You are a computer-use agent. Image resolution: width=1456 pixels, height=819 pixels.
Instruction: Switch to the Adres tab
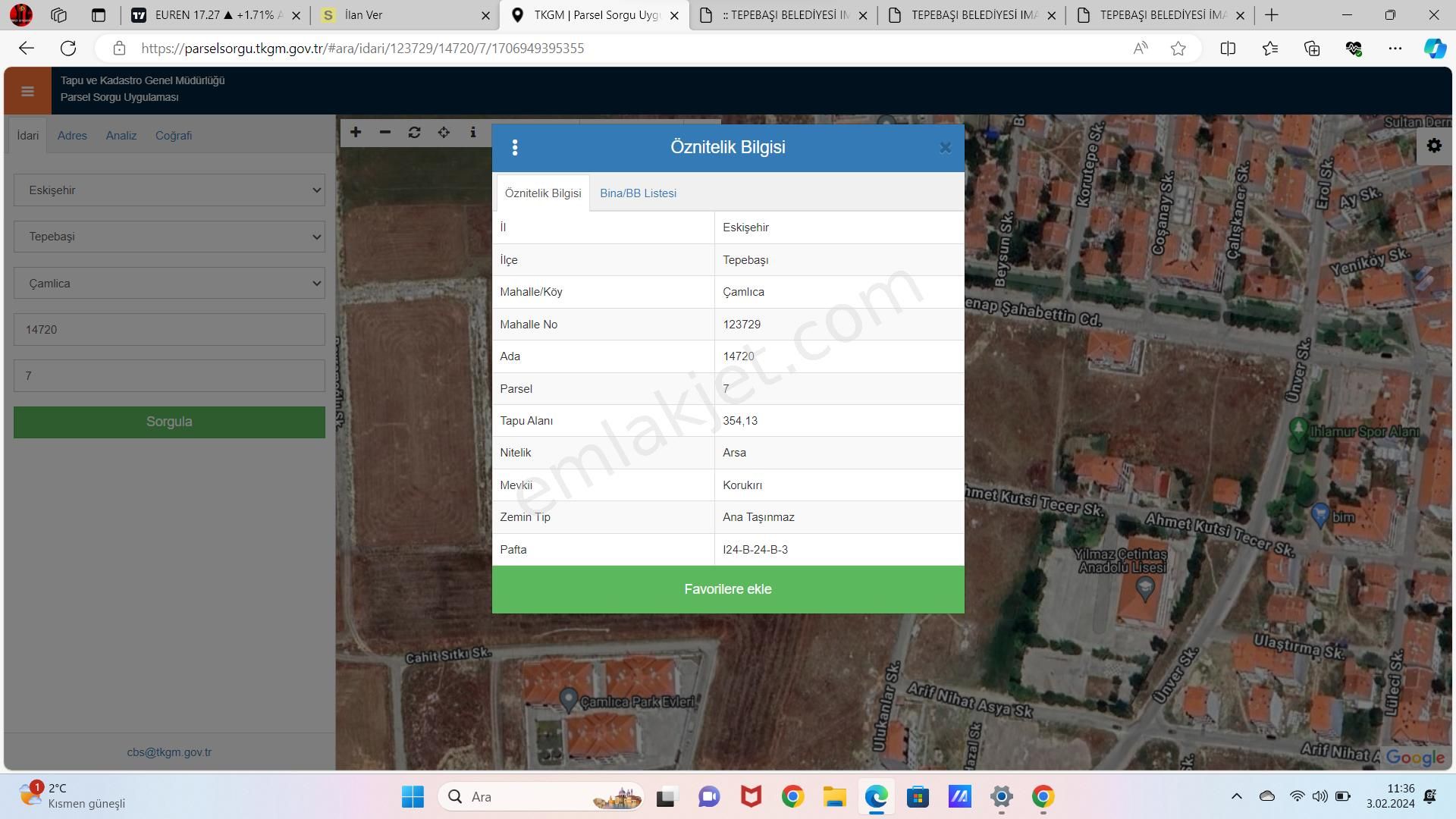pos(72,136)
